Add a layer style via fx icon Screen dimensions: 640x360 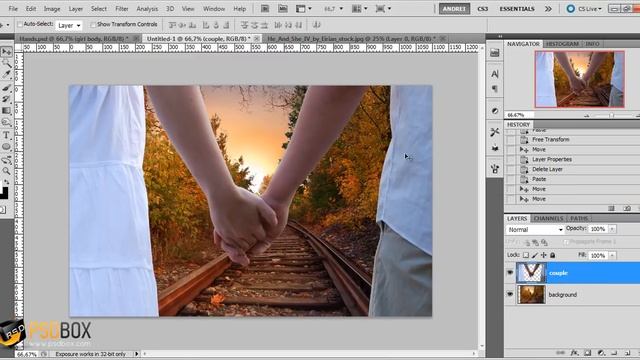pos(574,353)
